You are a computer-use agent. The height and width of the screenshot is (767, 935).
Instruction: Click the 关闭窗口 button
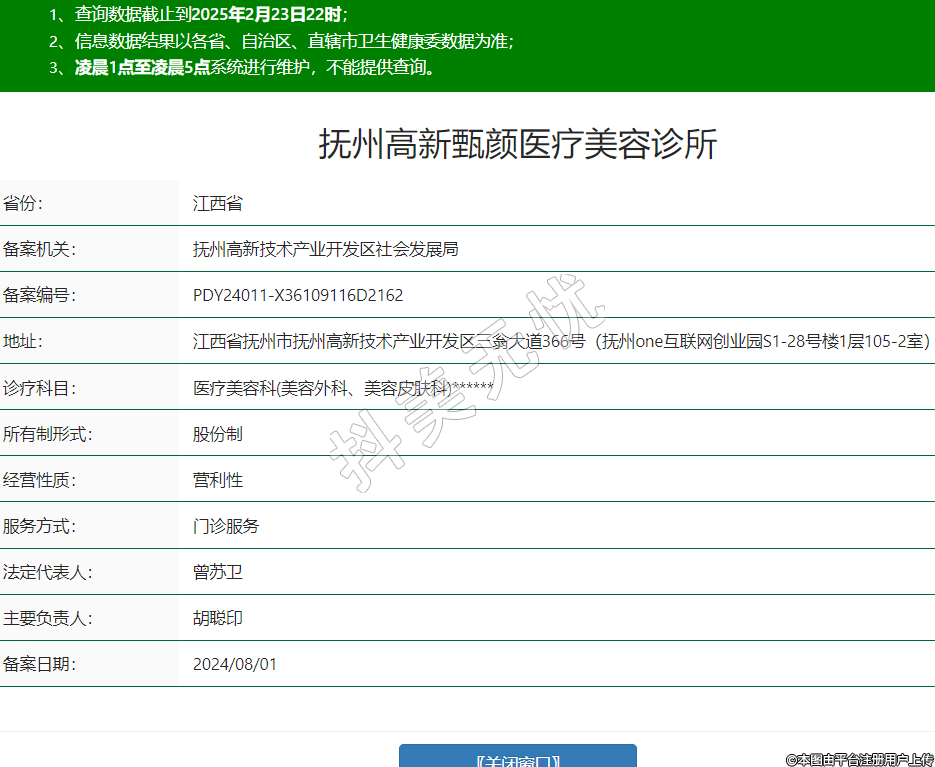point(517,757)
